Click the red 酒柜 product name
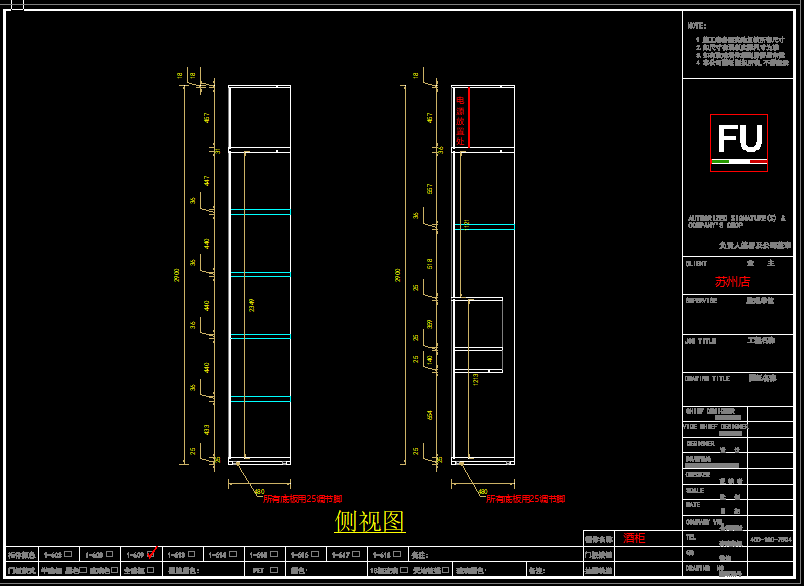804x586 pixels. tap(635, 538)
